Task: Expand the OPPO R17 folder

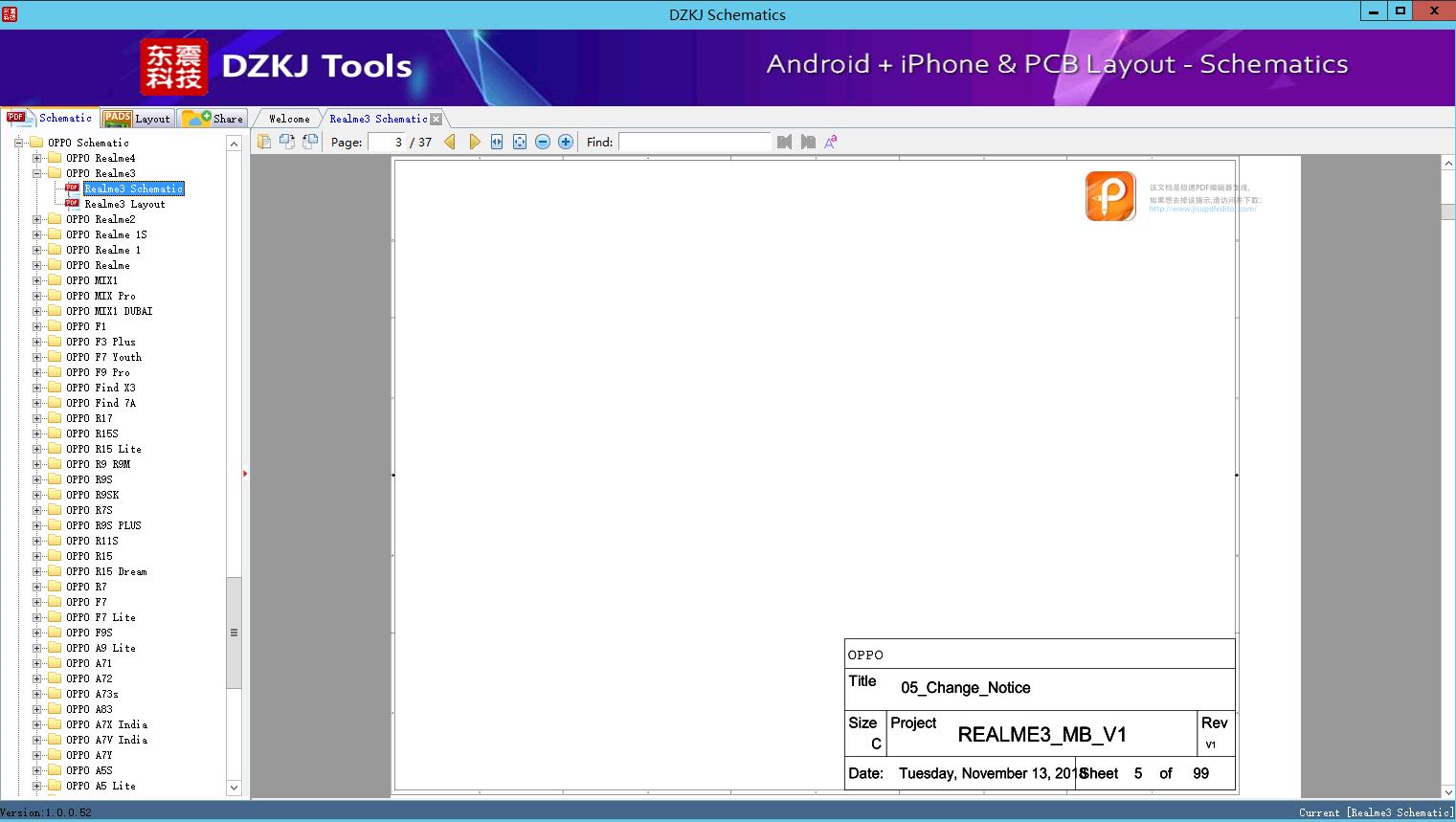Action: 36,418
